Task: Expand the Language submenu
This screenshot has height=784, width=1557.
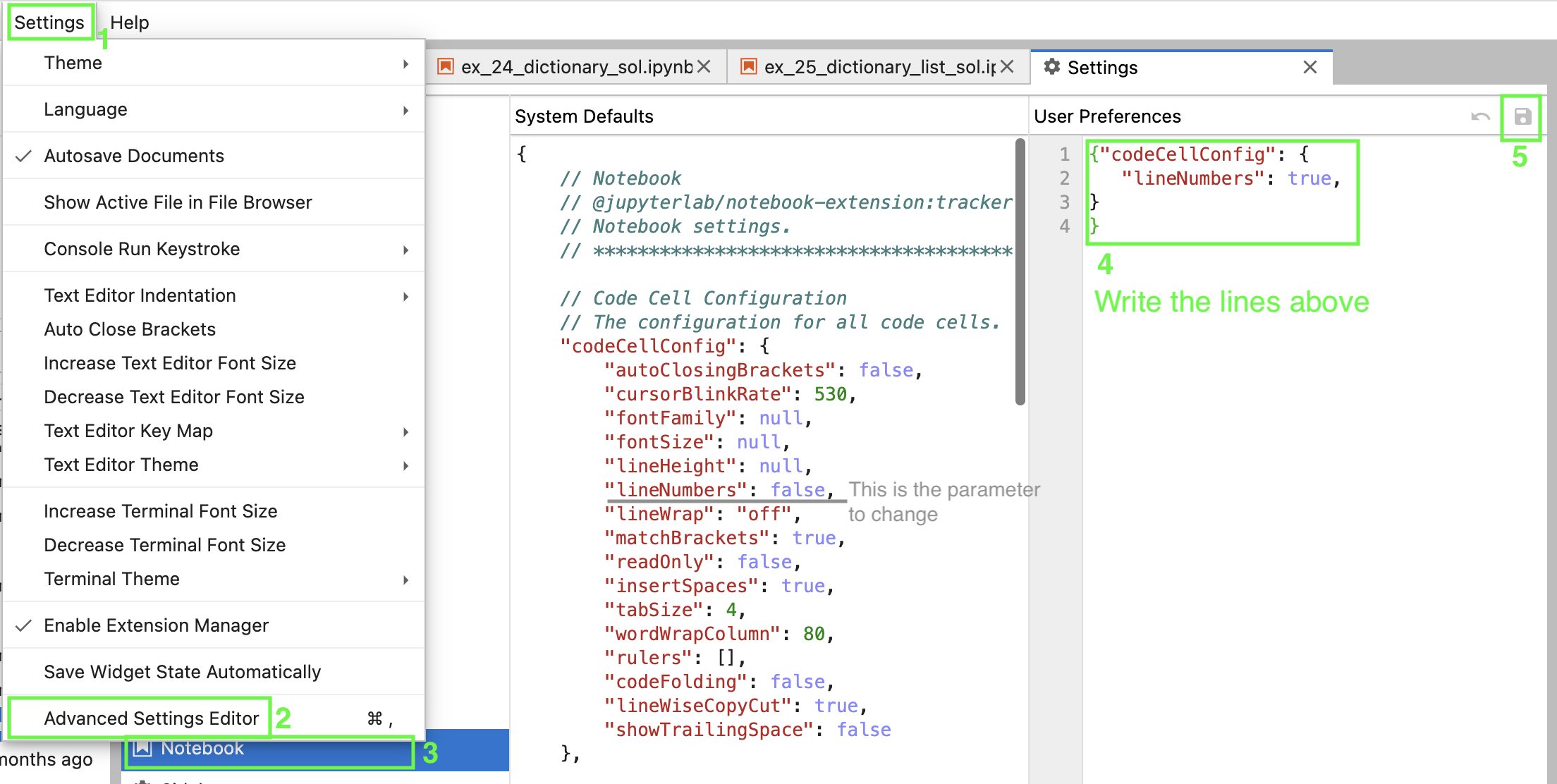Action: [x=214, y=109]
